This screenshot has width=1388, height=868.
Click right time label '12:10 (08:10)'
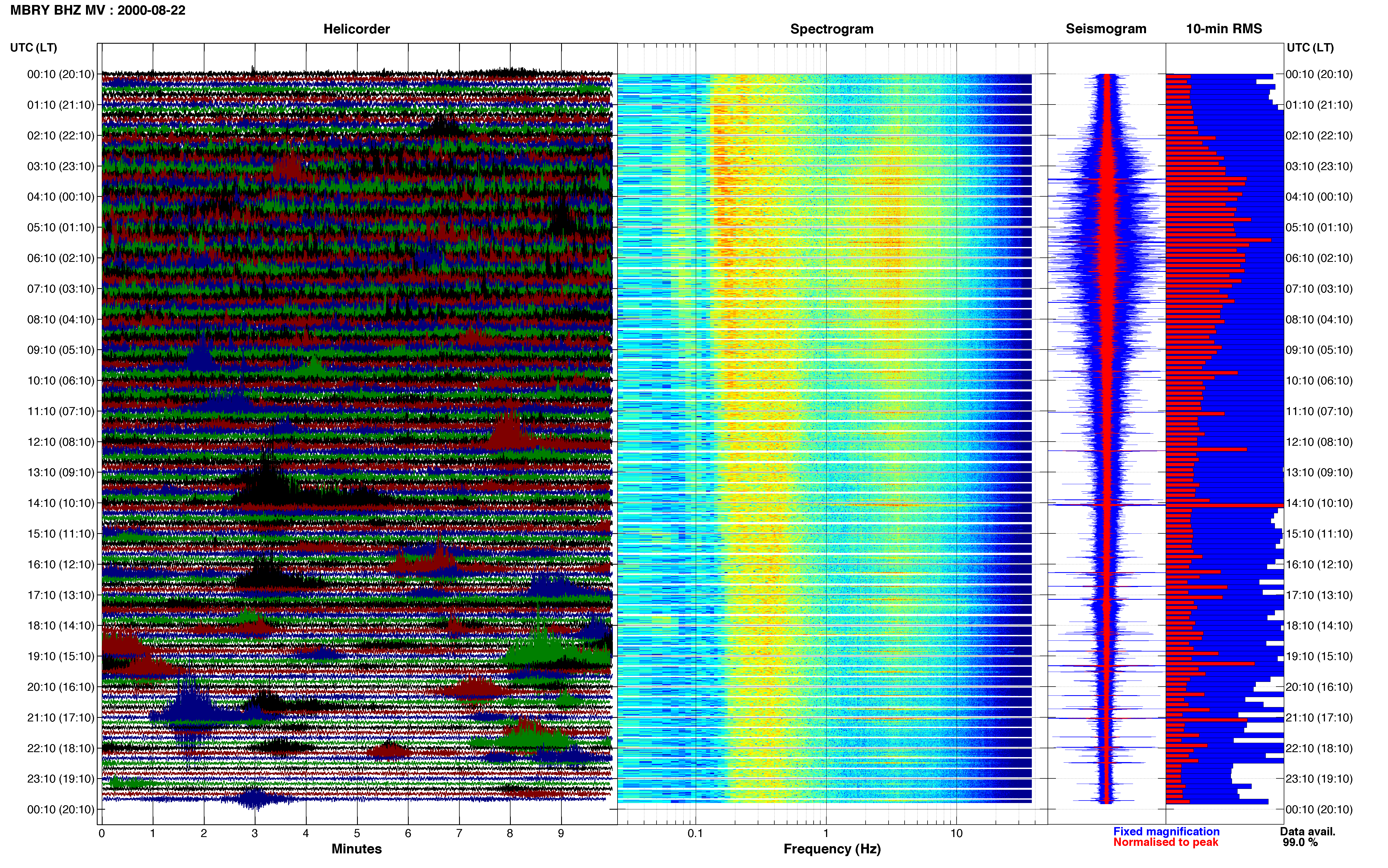point(1319,442)
